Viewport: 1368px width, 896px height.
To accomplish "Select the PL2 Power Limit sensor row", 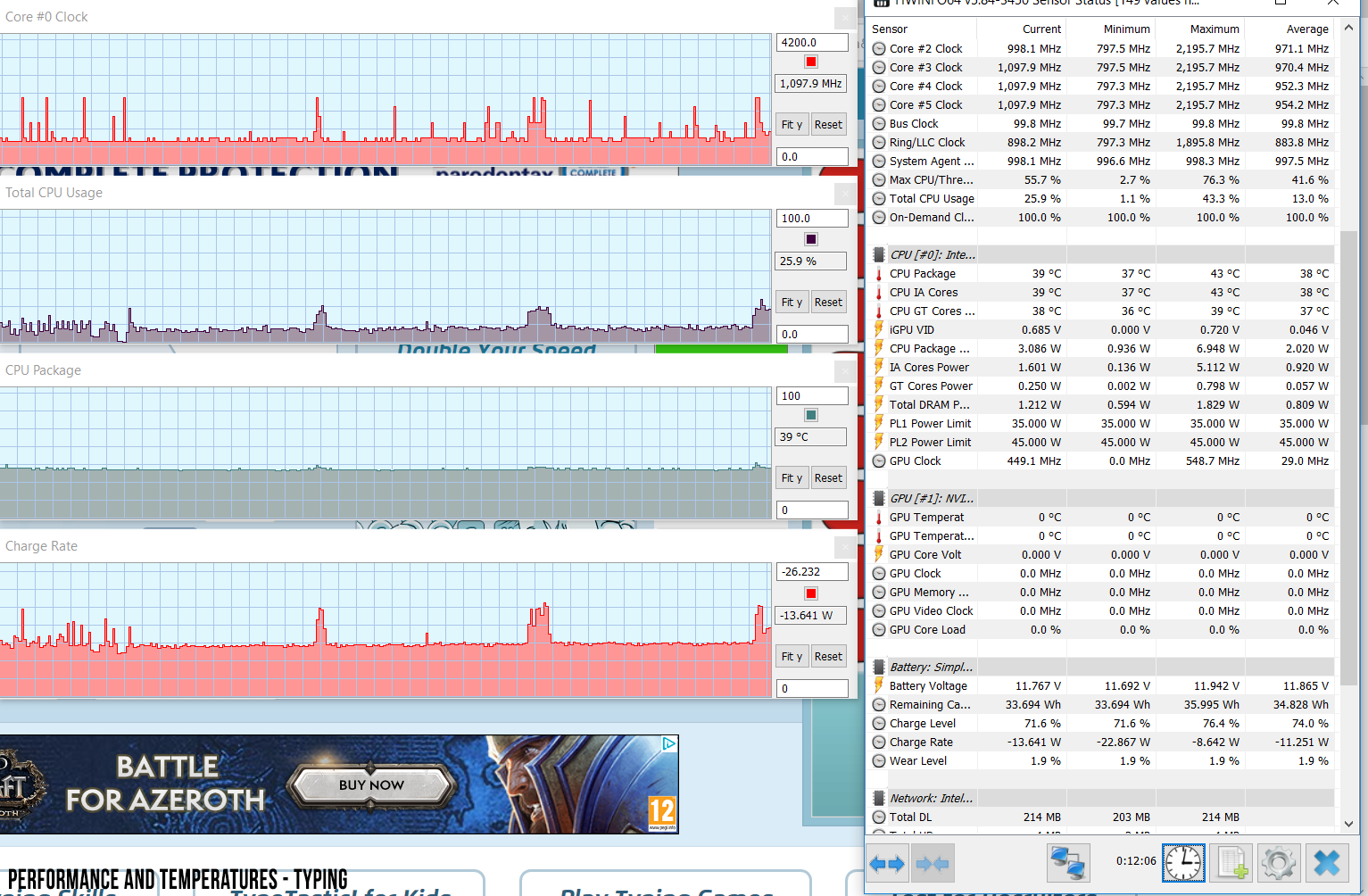I will tap(1101, 442).
